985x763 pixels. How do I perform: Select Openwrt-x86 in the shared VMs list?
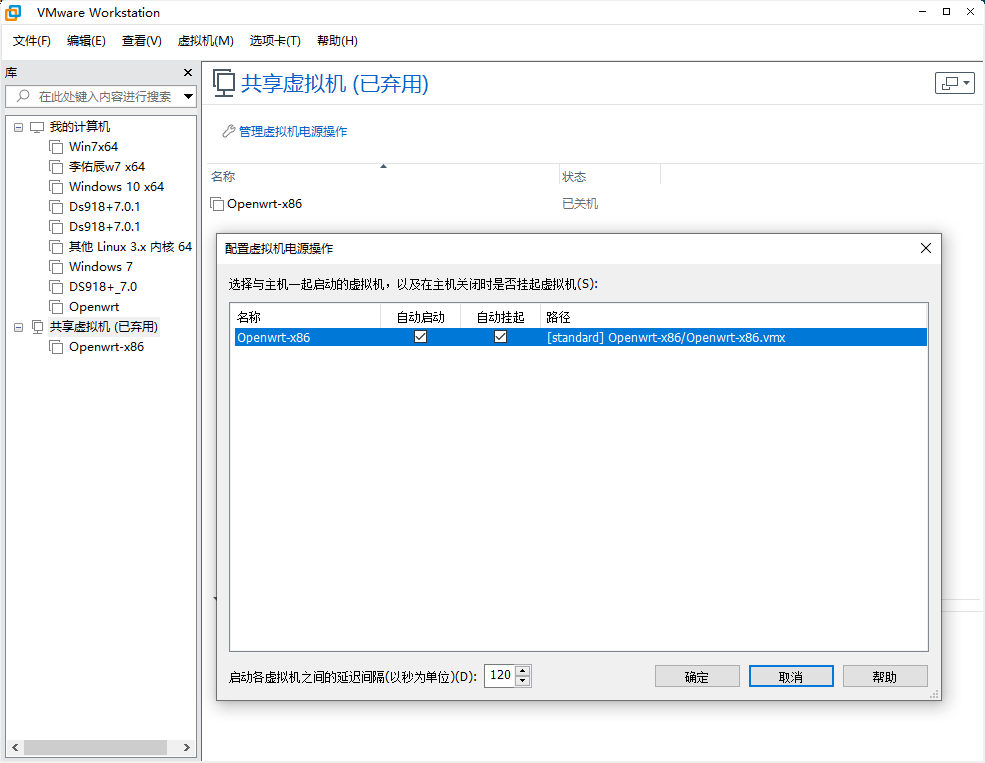(x=264, y=204)
